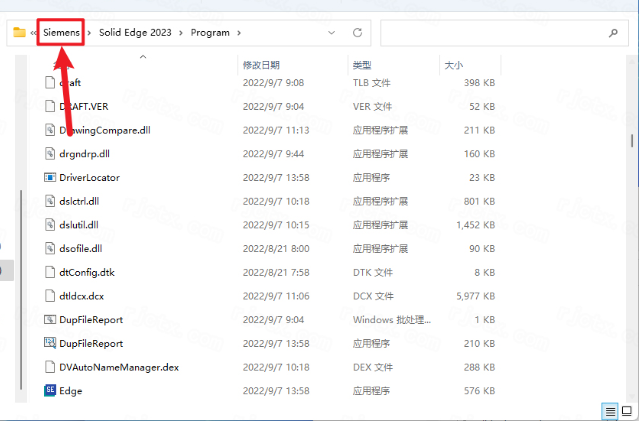The width and height of the screenshot is (640, 421).
Task: Click the refresh icon in address bar
Action: click(357, 33)
